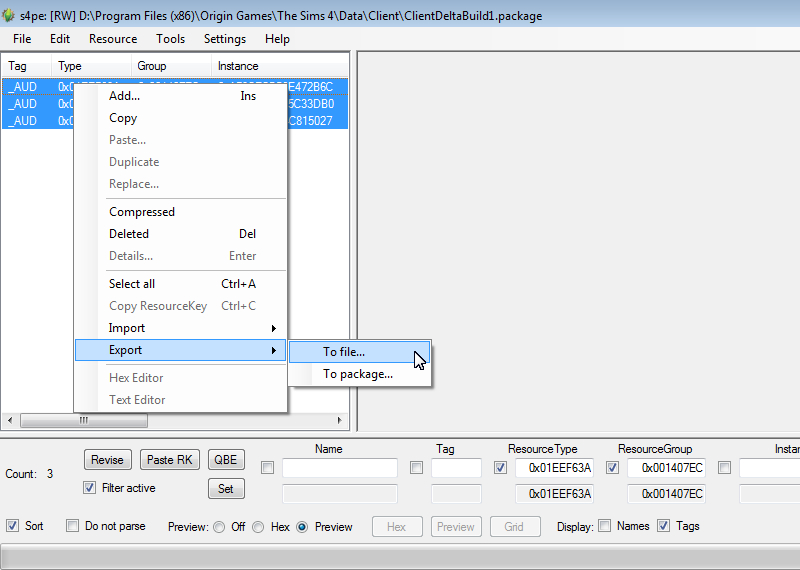Viewport: 800px width, 570px height.
Task: Click the Tag filter input field
Action: coord(456,468)
